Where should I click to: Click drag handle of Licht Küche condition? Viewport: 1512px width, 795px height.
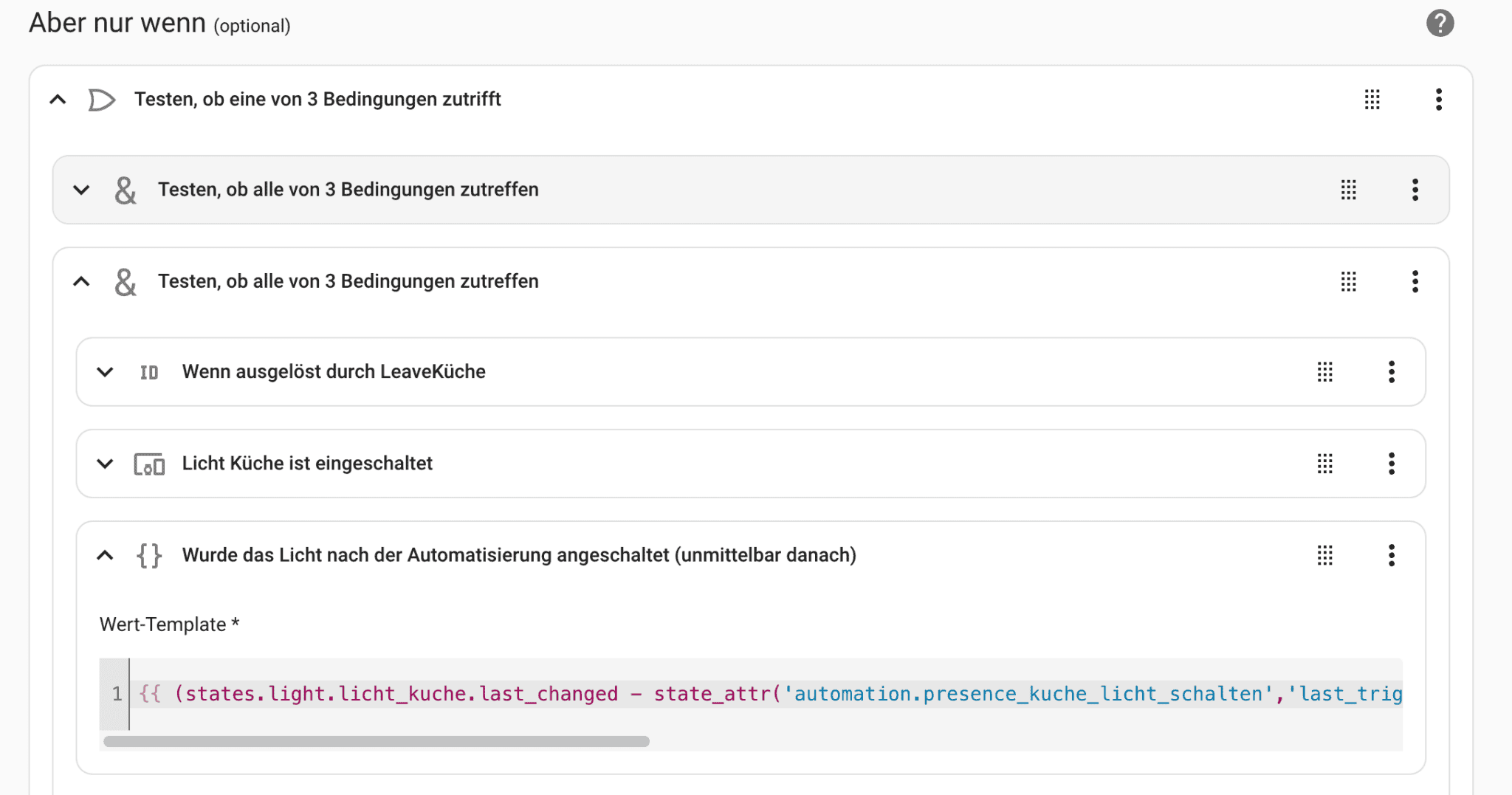pos(1324,464)
